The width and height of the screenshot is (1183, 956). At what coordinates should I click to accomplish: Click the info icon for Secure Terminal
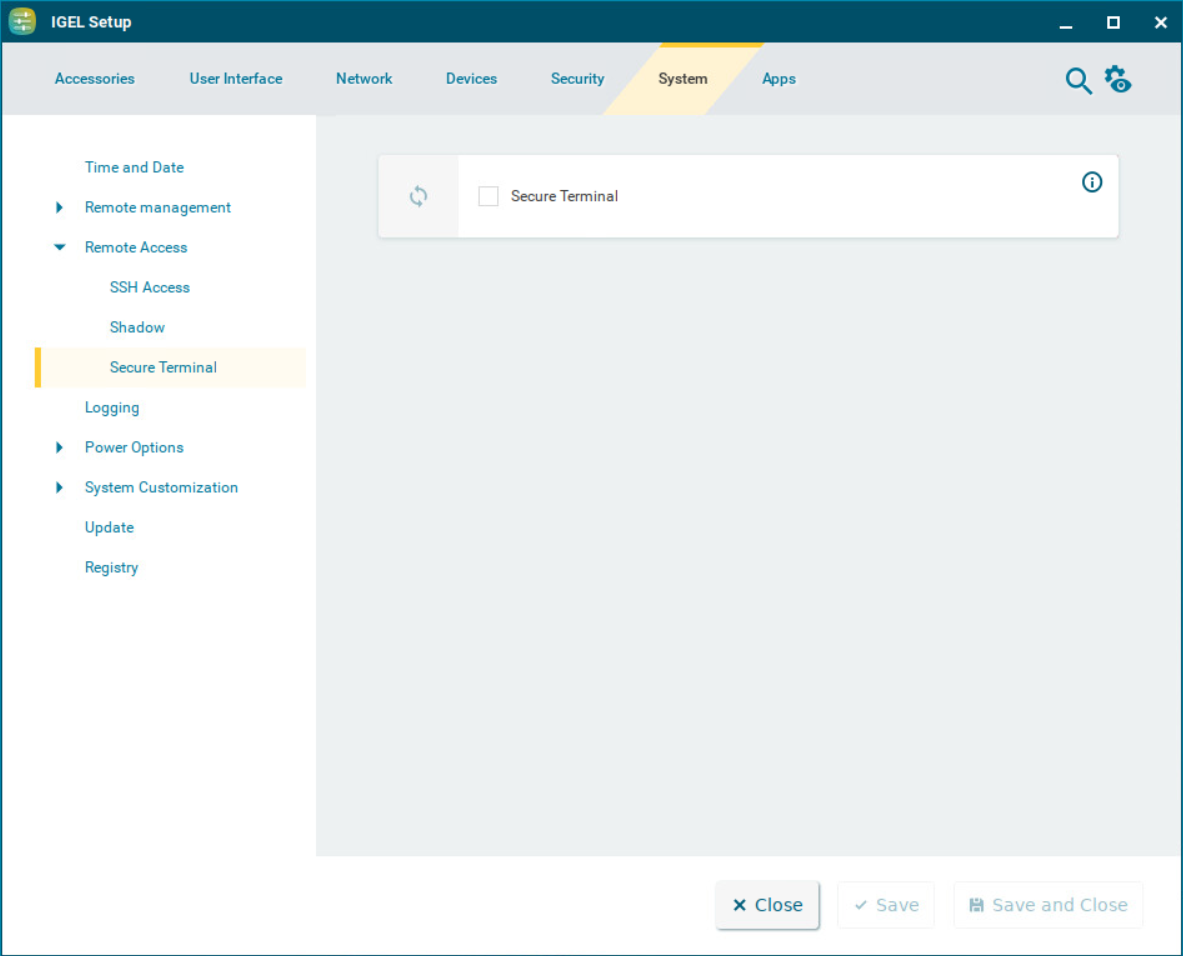[x=1092, y=182]
